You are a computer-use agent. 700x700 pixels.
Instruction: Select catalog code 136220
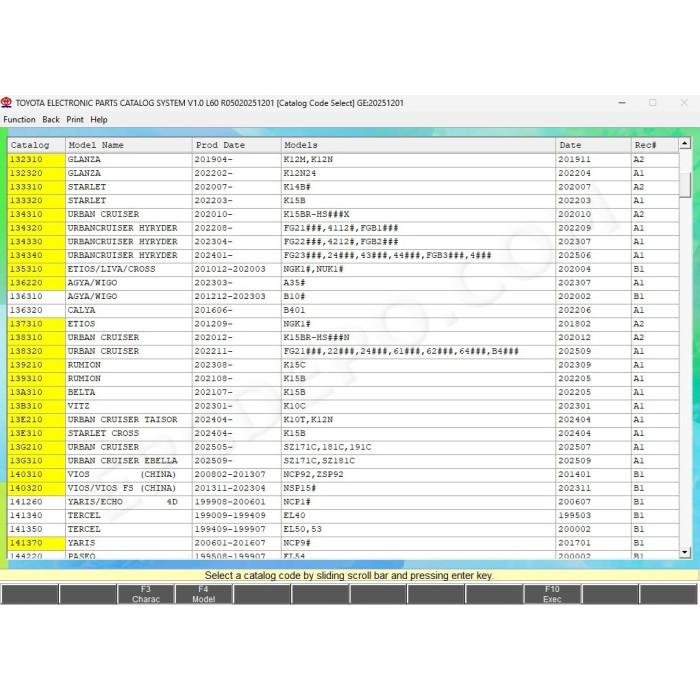click(36, 283)
